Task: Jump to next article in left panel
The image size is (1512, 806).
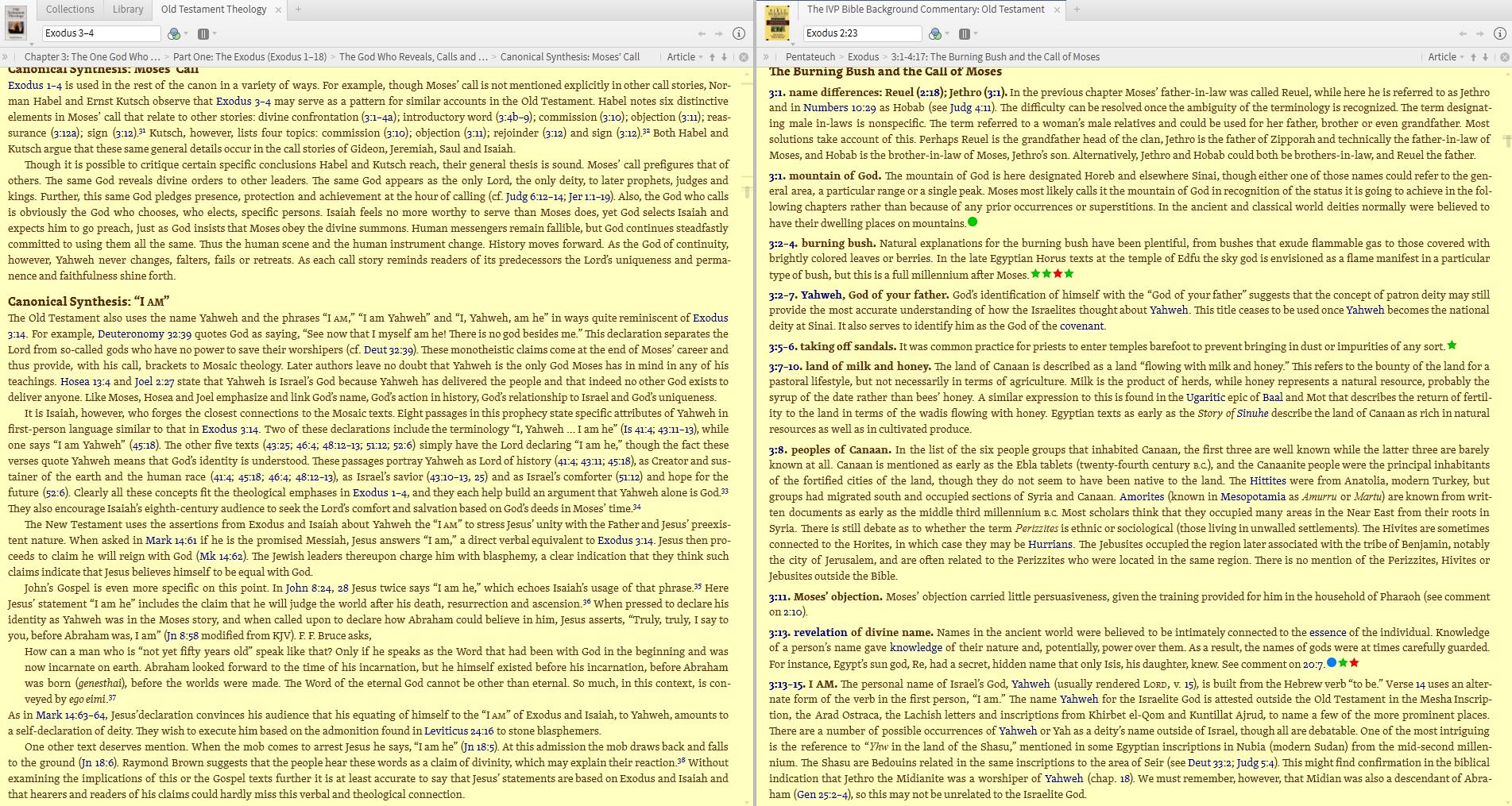Action: coord(725,57)
